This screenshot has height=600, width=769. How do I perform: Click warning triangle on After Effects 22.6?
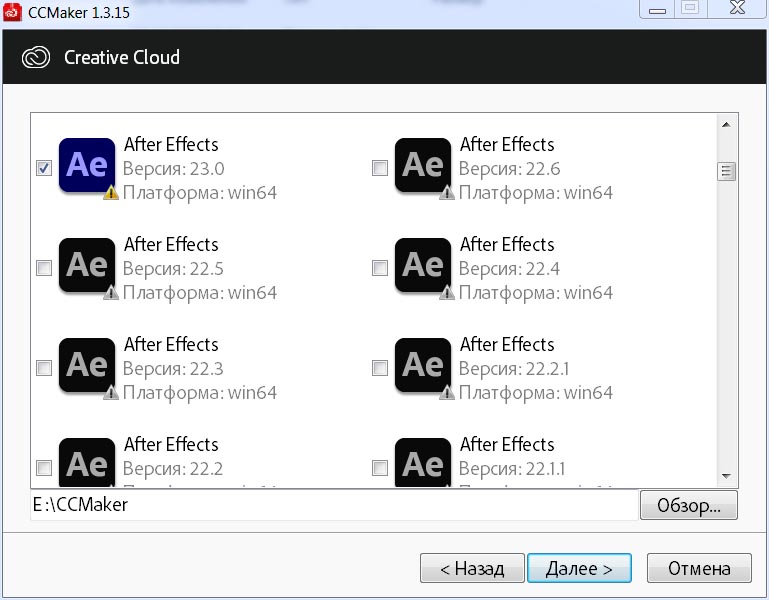(x=447, y=193)
